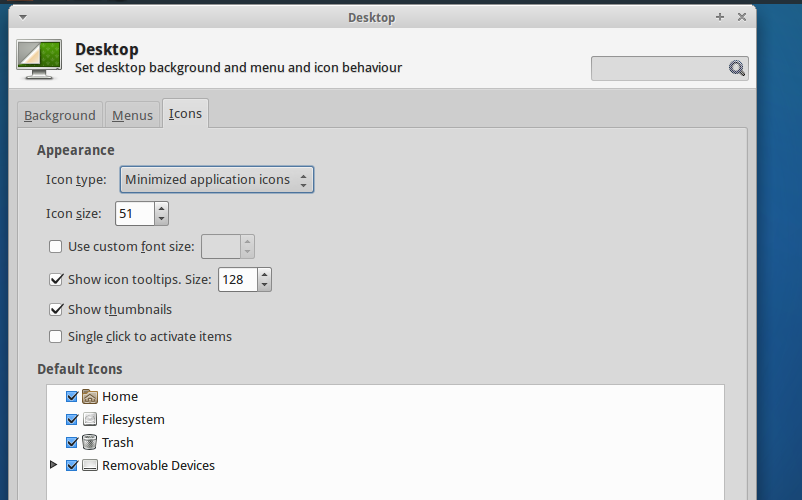This screenshot has height=500, width=802.
Task: Select the Home row text
Action: pos(120,396)
